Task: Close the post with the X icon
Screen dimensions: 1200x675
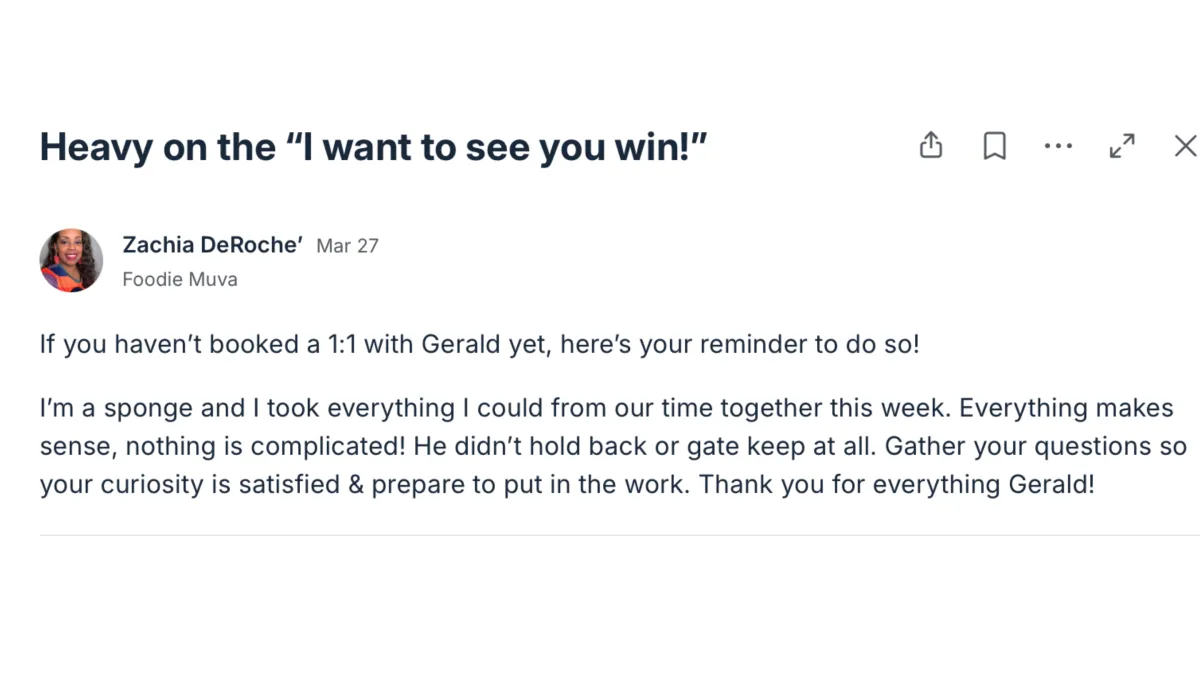Action: pos(1185,146)
